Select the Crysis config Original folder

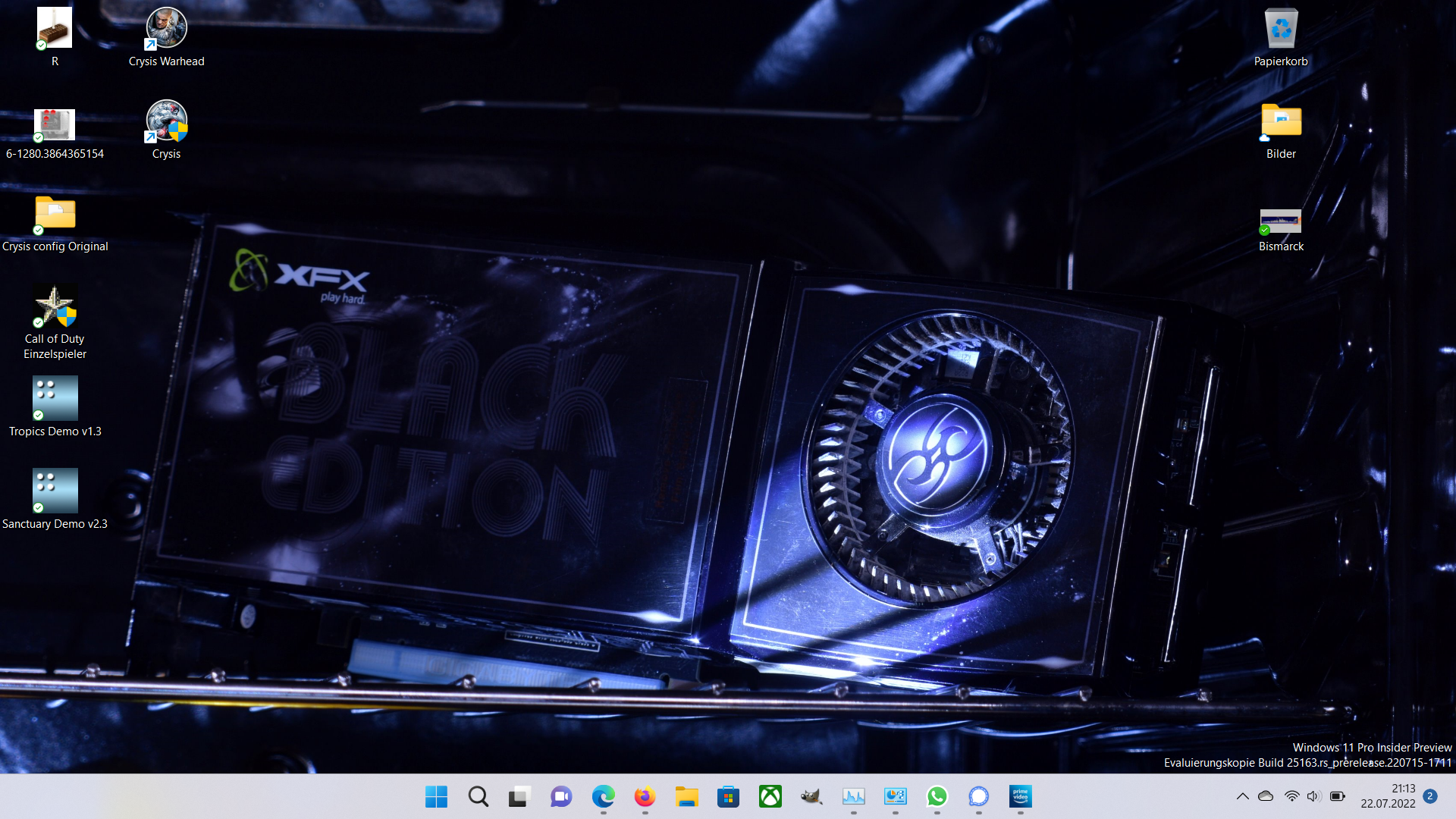[x=55, y=215]
